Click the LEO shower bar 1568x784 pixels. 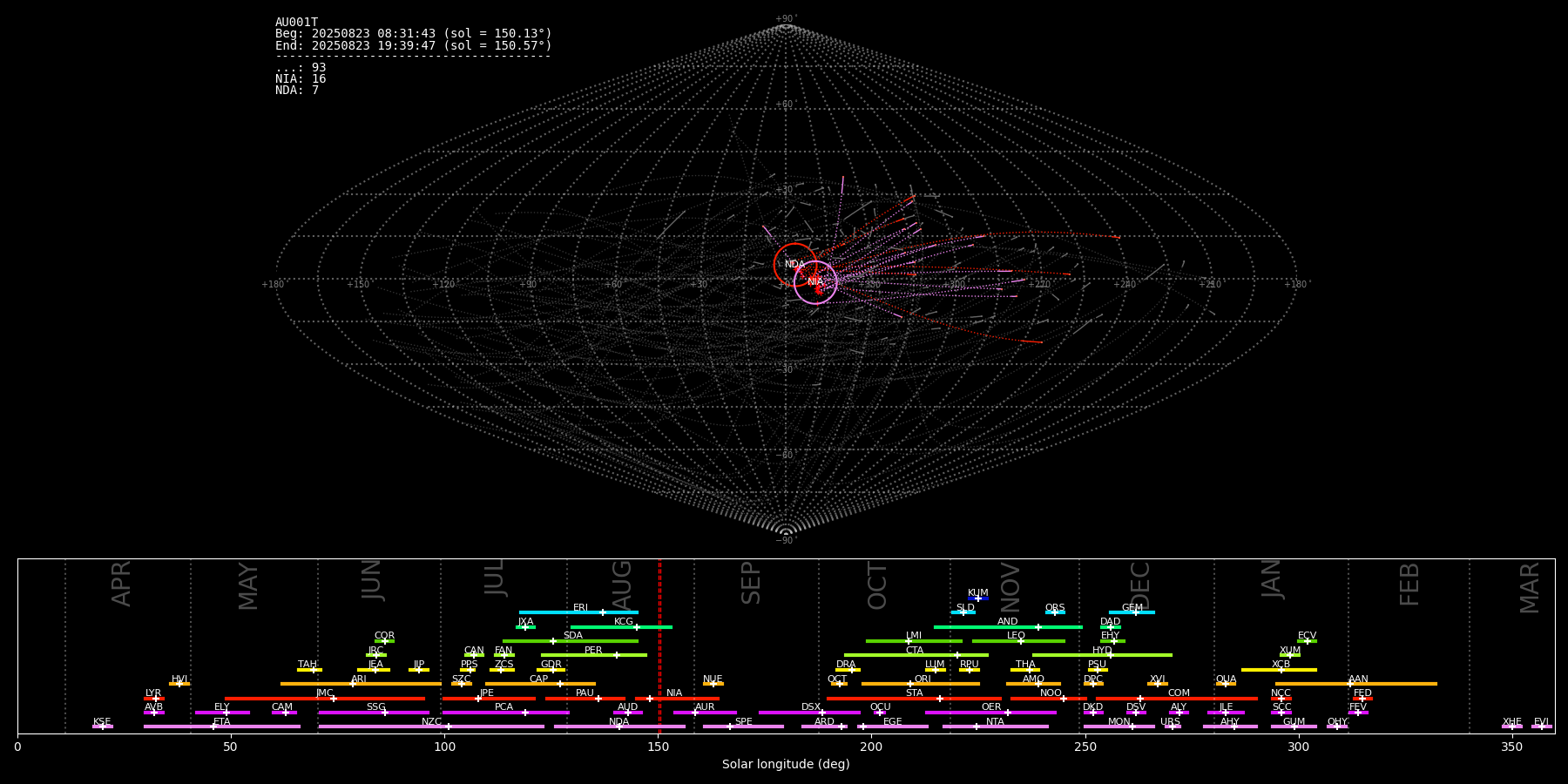pos(1018,641)
